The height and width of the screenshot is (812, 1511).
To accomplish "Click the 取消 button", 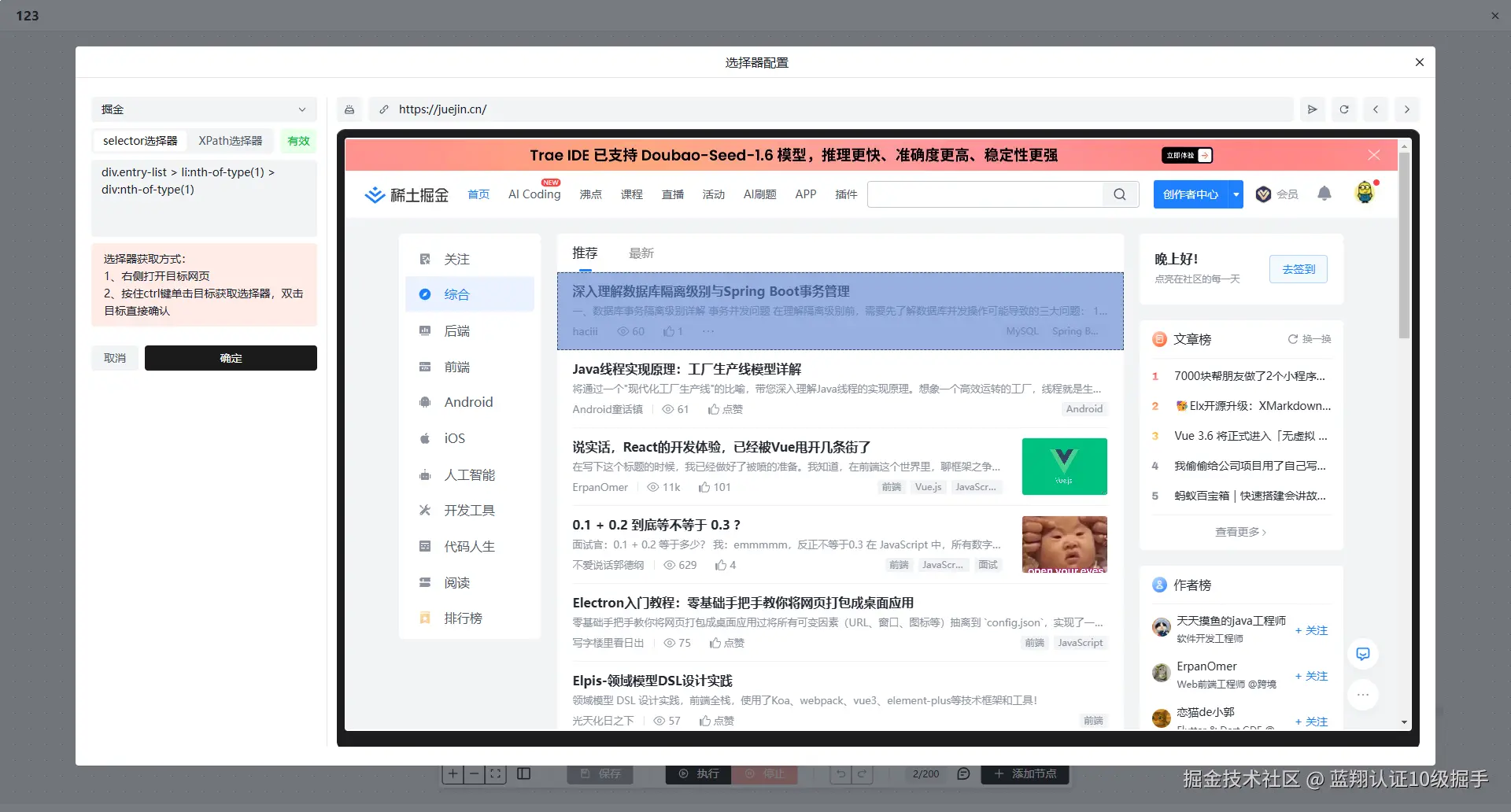I will (x=115, y=358).
